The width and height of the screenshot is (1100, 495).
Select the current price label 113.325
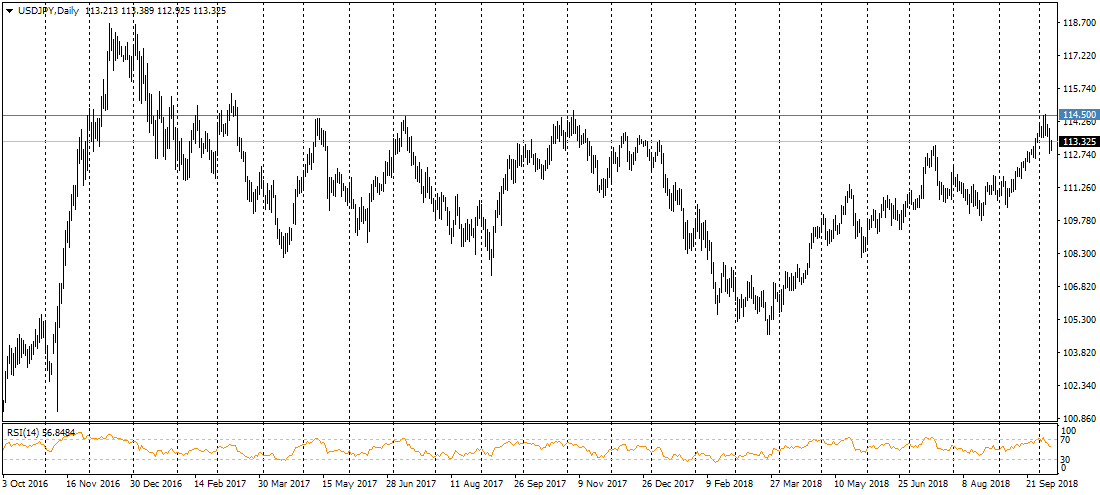point(1079,142)
